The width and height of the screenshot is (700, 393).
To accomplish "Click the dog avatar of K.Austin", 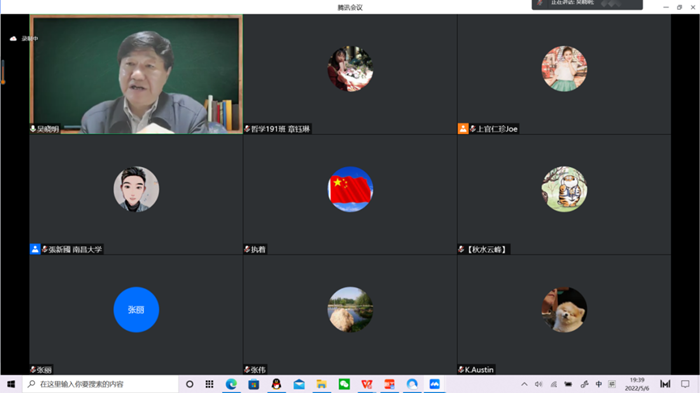I will click(x=564, y=309).
